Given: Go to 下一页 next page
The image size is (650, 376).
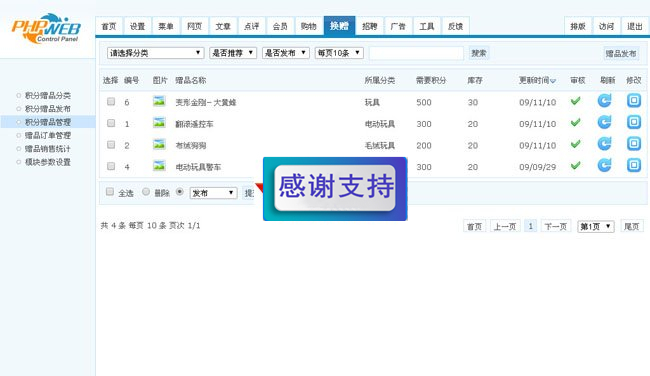Looking at the screenshot, I should coord(556,226).
